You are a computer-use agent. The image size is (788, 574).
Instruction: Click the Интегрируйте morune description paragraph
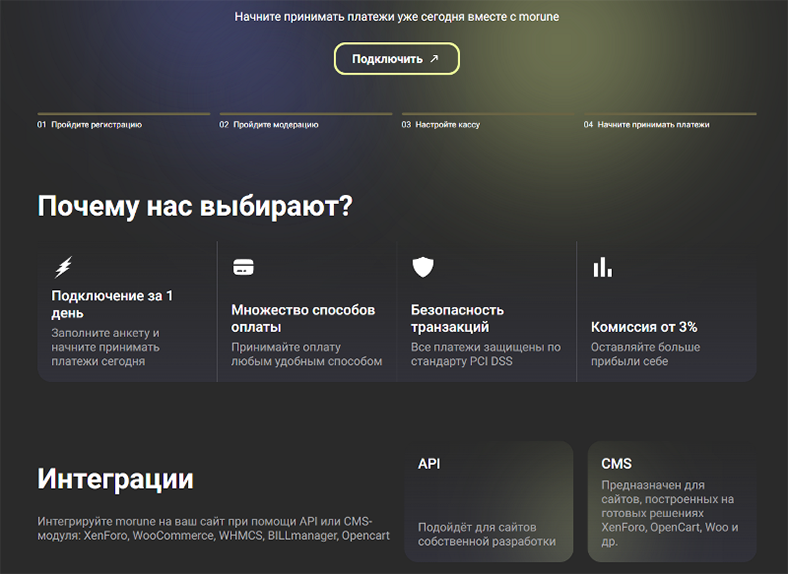pos(213,528)
